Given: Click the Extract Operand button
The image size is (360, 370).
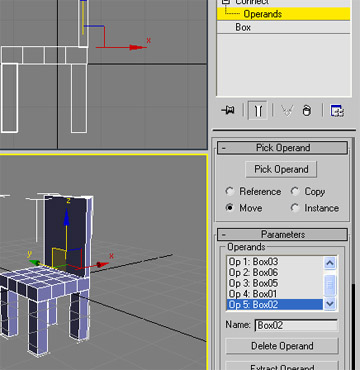Looking at the screenshot, I should pos(282,366).
